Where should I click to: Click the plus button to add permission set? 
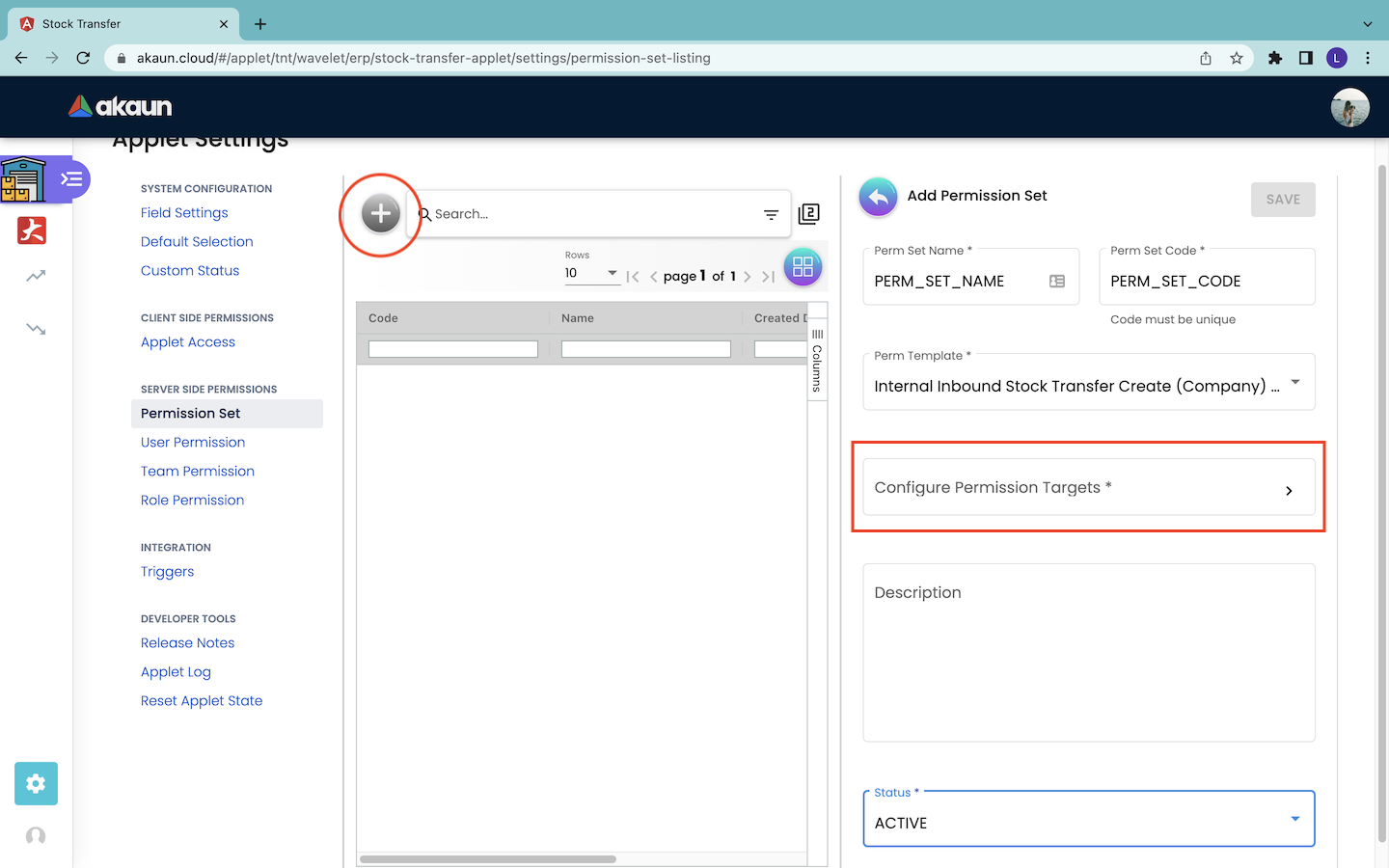[380, 214]
